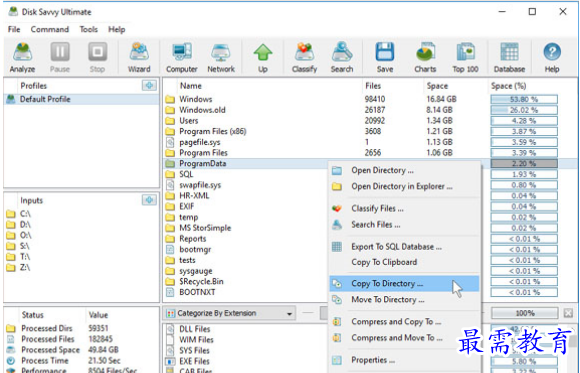Image resolution: width=580 pixels, height=373 pixels.
Task: Click the Analyze toolbar icon
Action: coord(22,57)
